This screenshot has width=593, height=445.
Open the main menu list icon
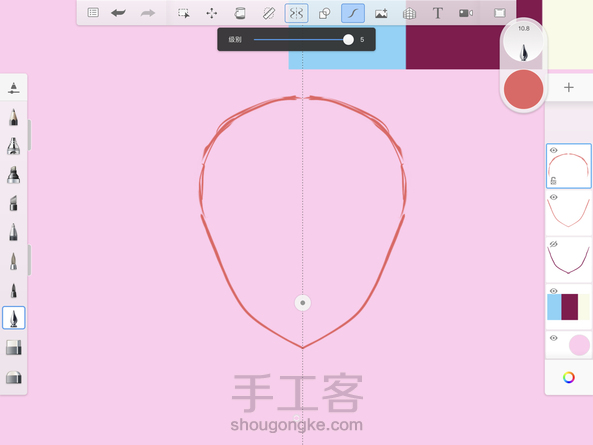point(93,13)
